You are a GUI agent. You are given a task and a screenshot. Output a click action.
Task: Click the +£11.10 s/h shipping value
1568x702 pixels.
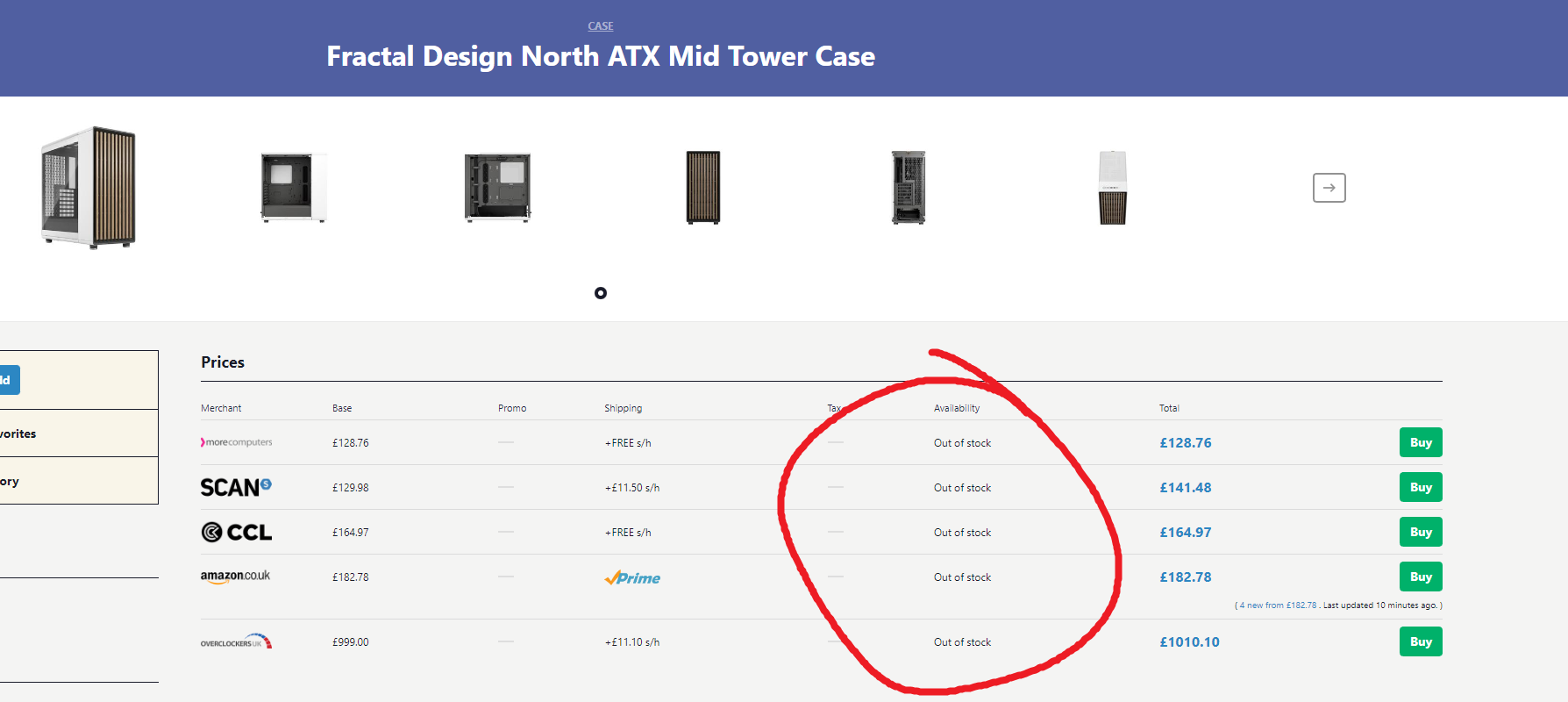631,642
